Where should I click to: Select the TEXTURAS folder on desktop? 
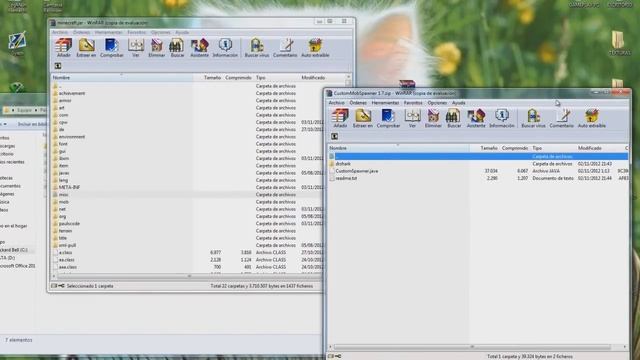pos(619,44)
